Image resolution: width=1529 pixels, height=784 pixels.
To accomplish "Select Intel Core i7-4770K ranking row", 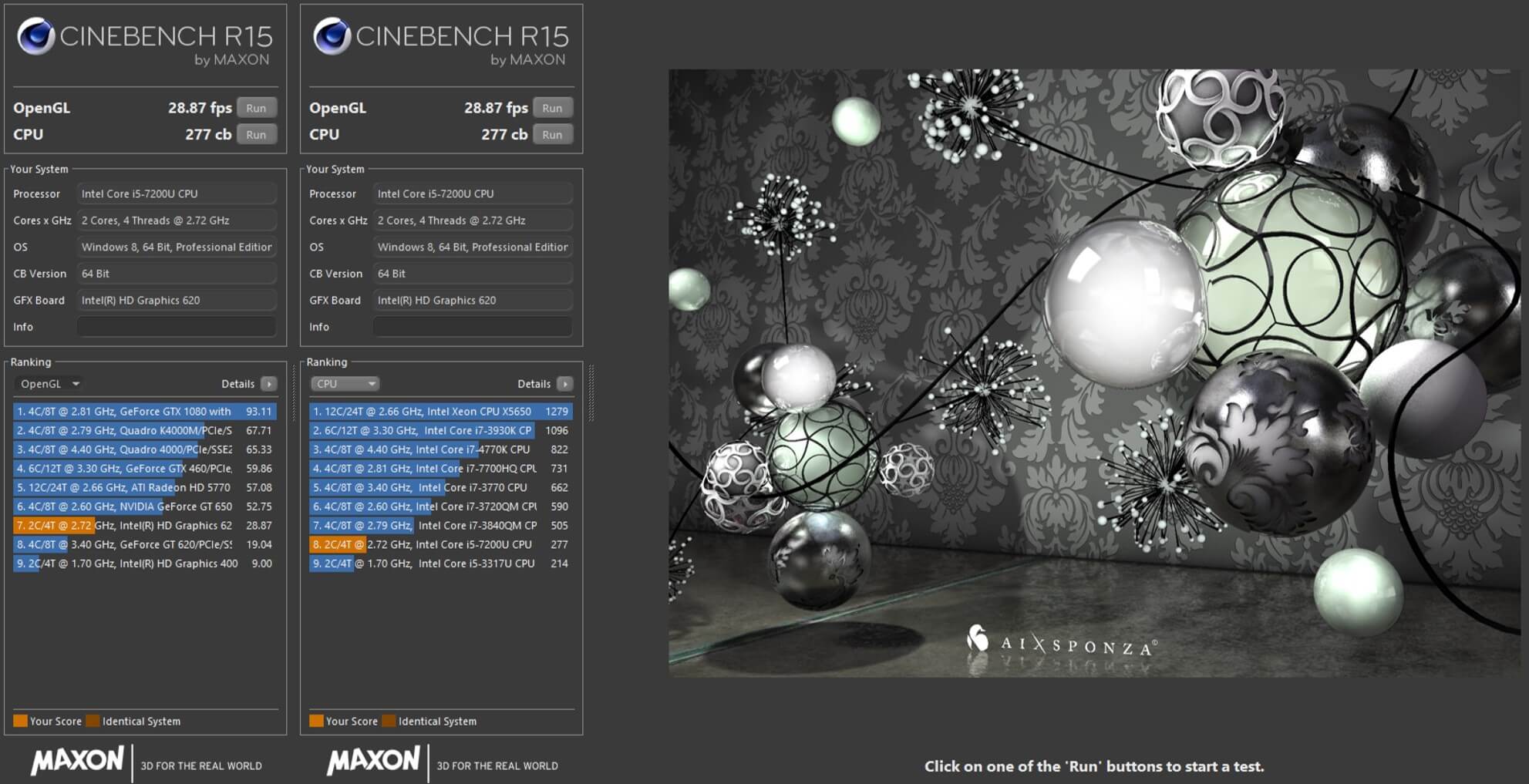I will [x=440, y=449].
